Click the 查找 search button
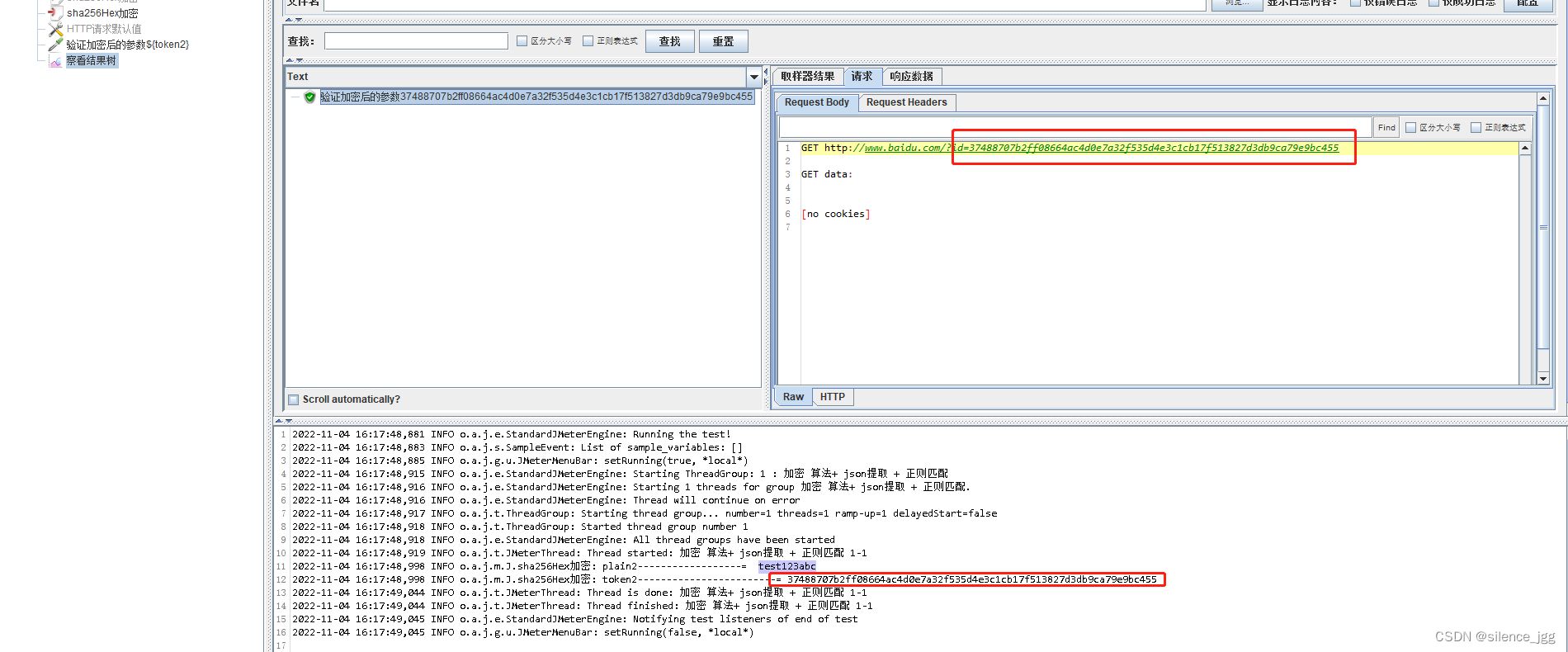The height and width of the screenshot is (652, 1568). pos(670,41)
